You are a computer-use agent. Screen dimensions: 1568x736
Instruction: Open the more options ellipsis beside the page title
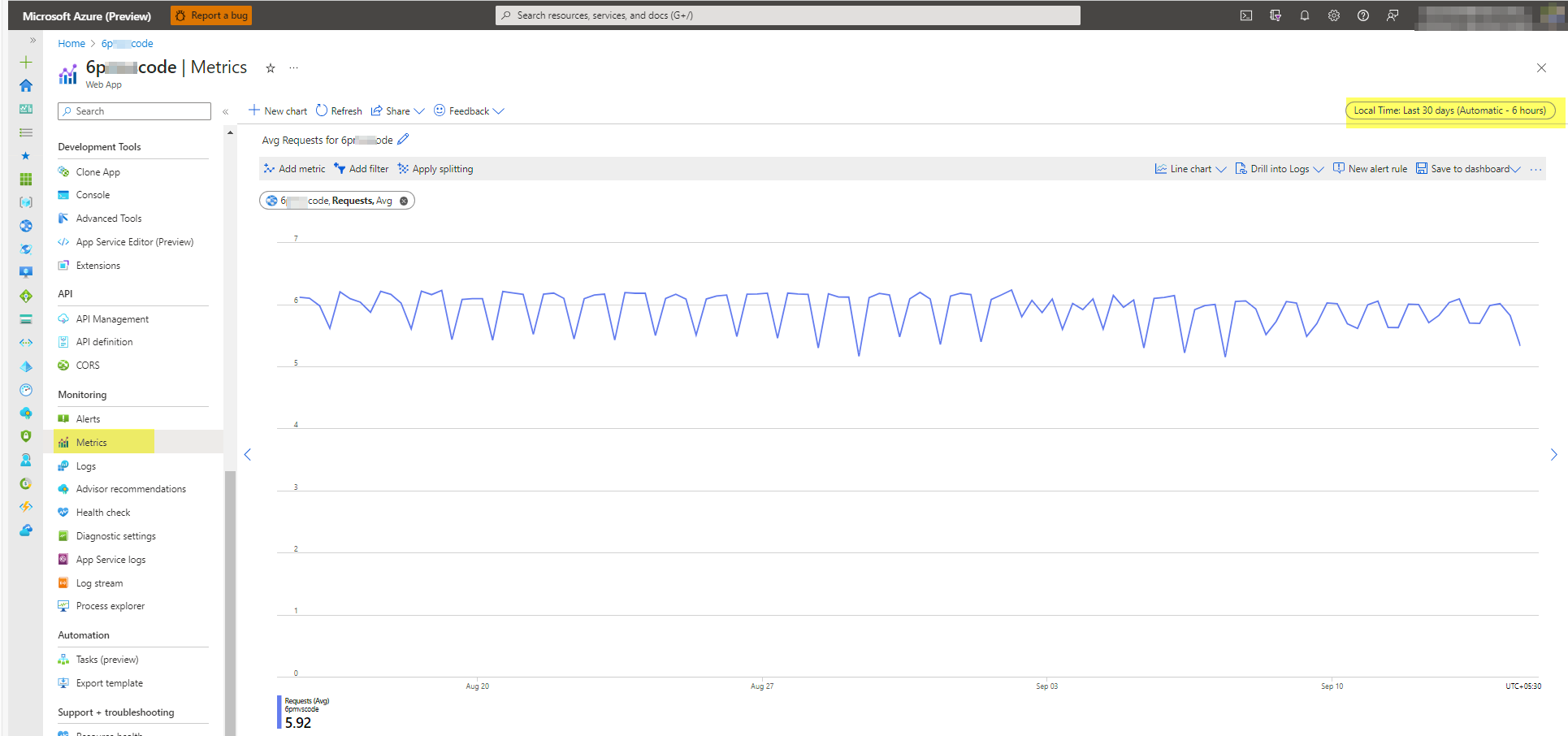point(293,68)
